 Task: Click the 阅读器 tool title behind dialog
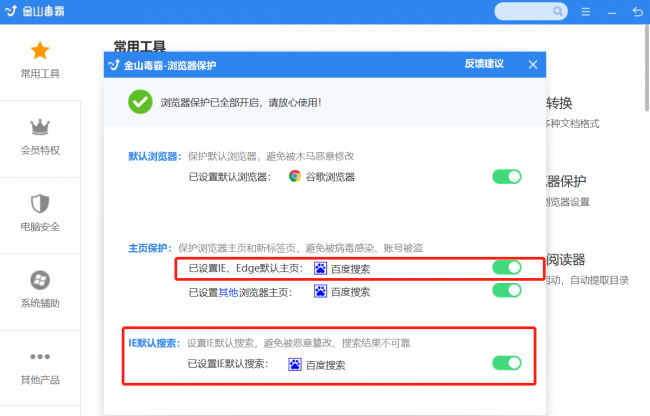pyautogui.click(x=565, y=260)
